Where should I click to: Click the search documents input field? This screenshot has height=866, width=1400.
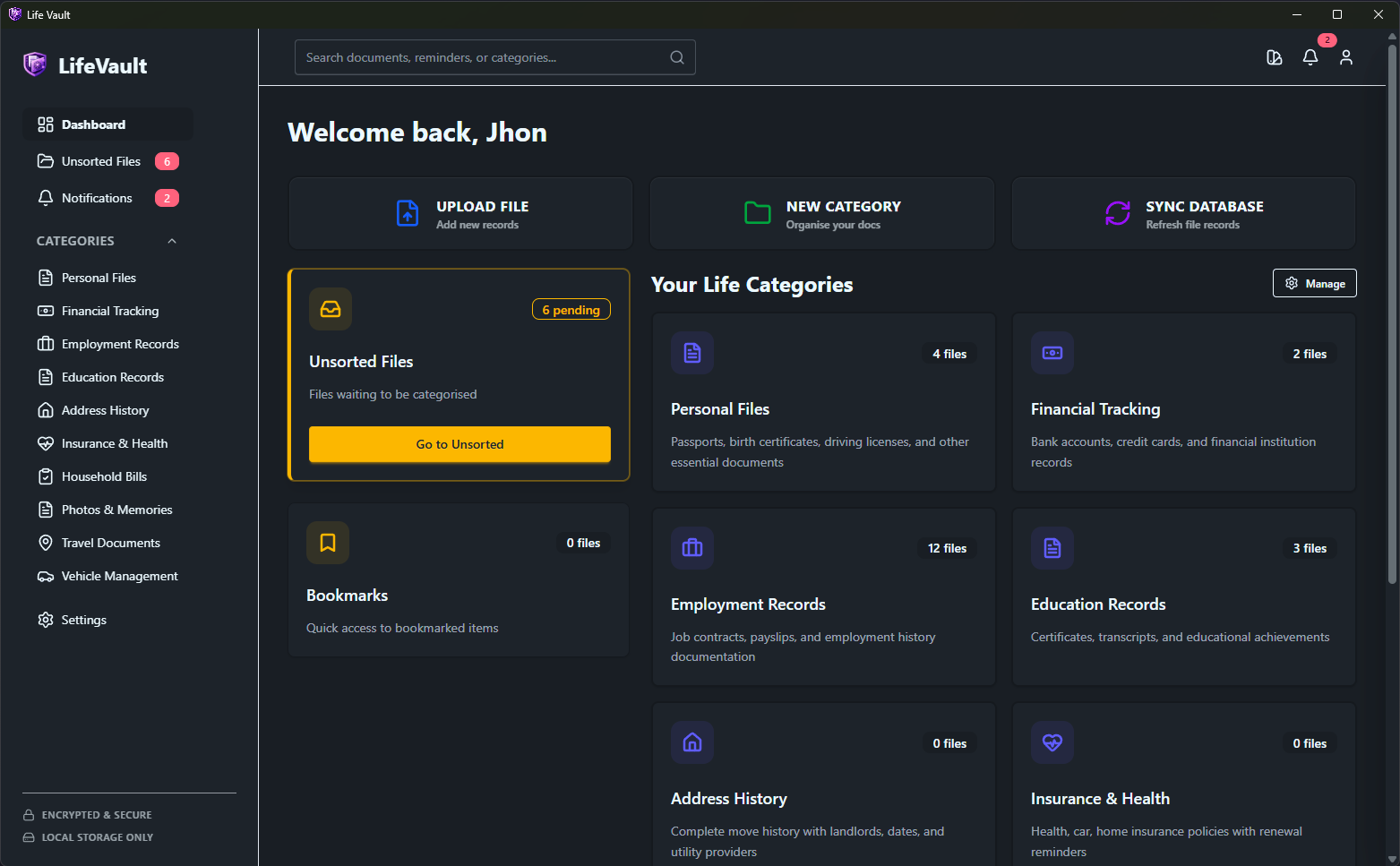pos(484,56)
